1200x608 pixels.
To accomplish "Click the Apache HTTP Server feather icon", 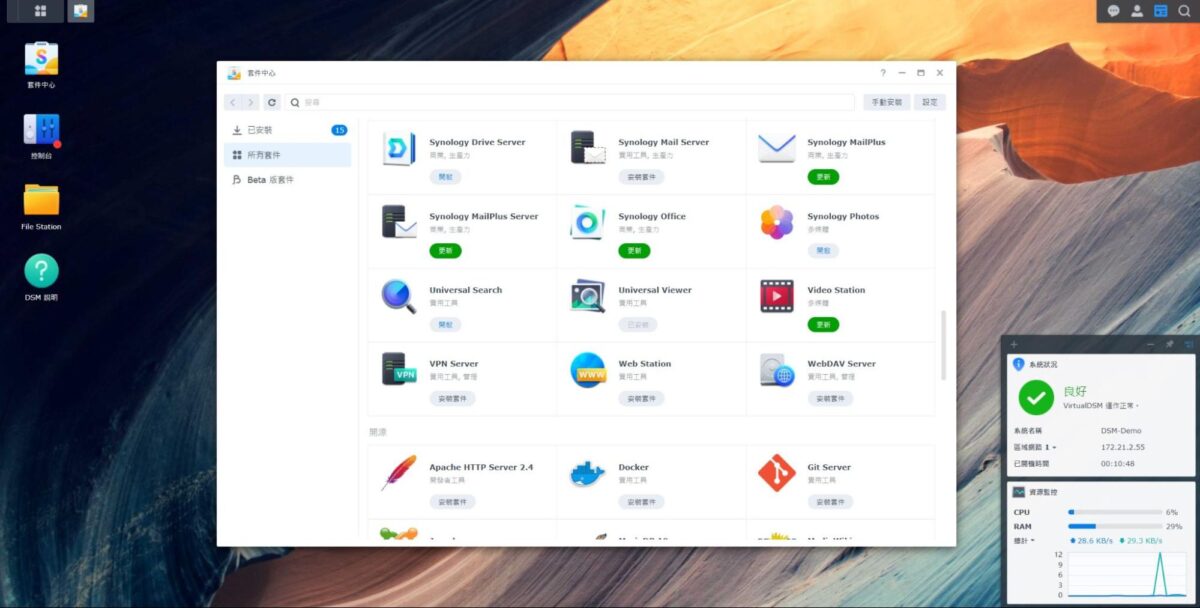I will tap(399, 473).
